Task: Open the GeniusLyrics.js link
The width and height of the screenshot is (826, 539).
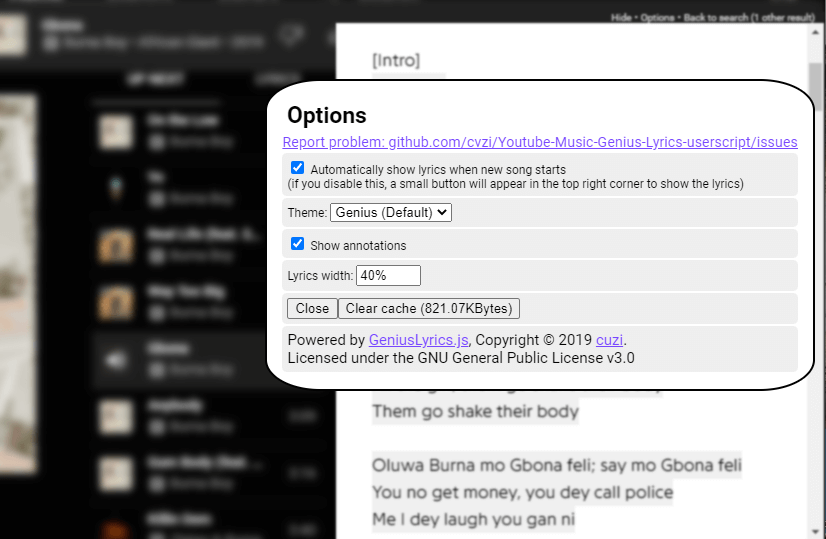Action: [418, 340]
